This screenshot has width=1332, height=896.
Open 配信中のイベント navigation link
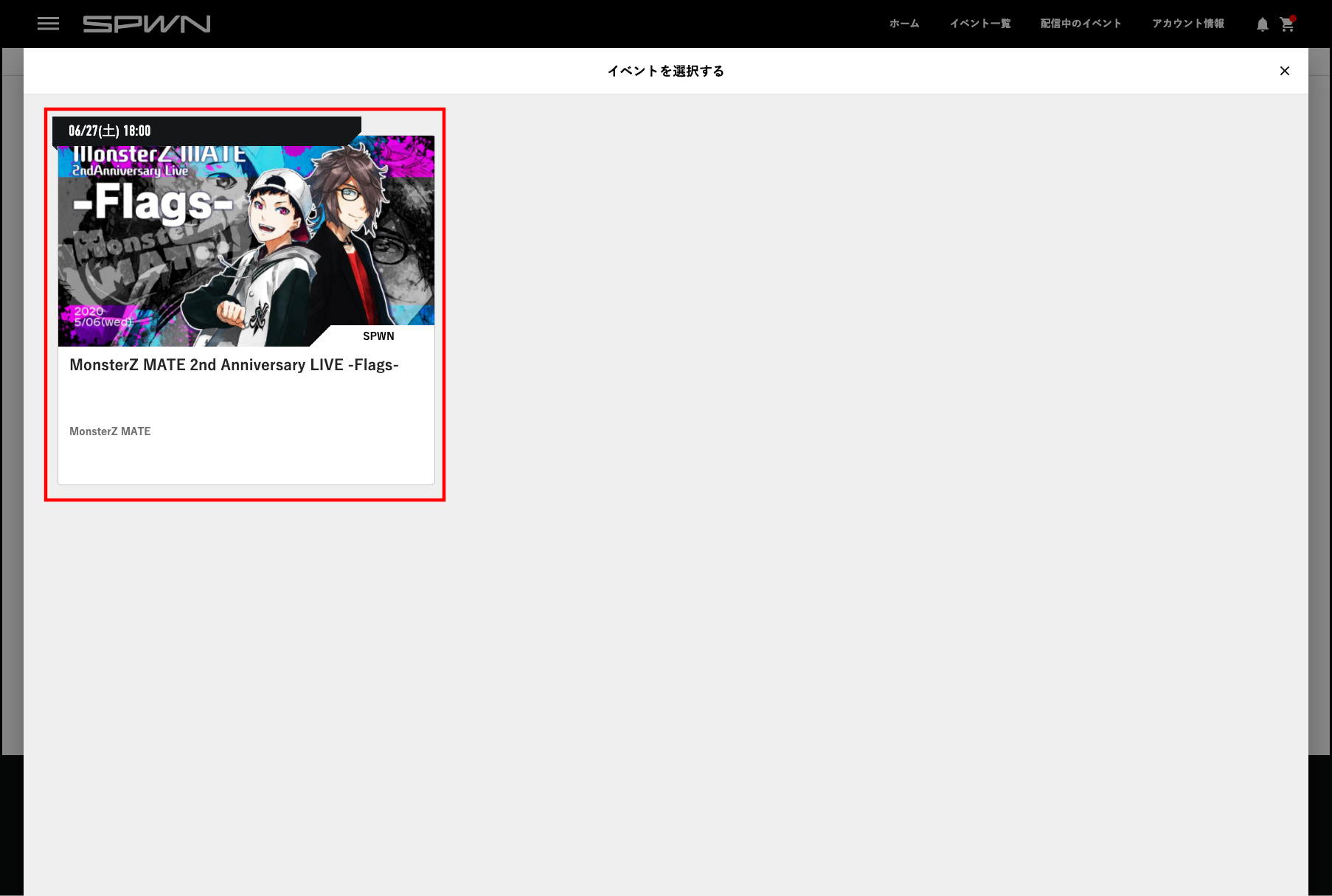pyautogui.click(x=1081, y=24)
